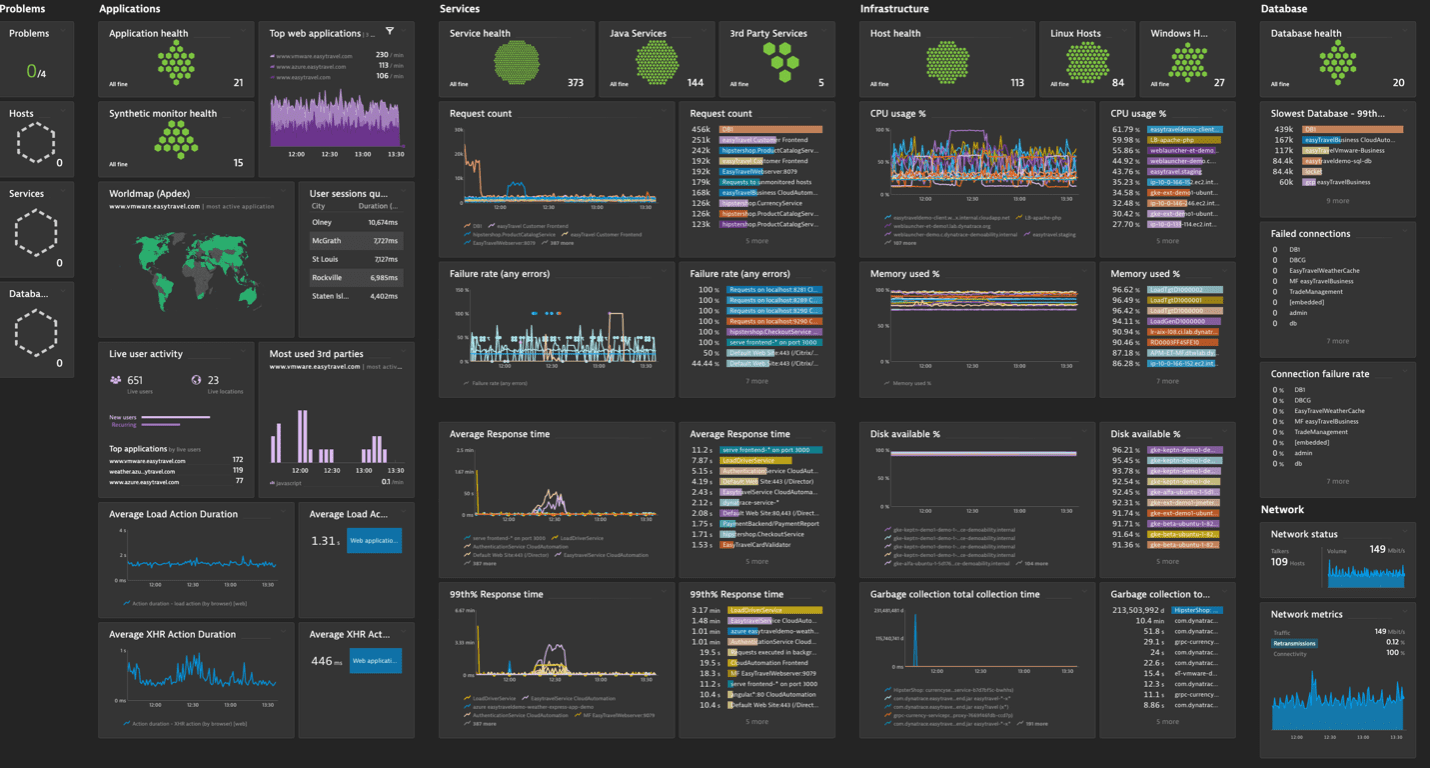Expand the Host health tile chevron menu
This screenshot has height=770, width=1430.
(x=1022, y=29)
